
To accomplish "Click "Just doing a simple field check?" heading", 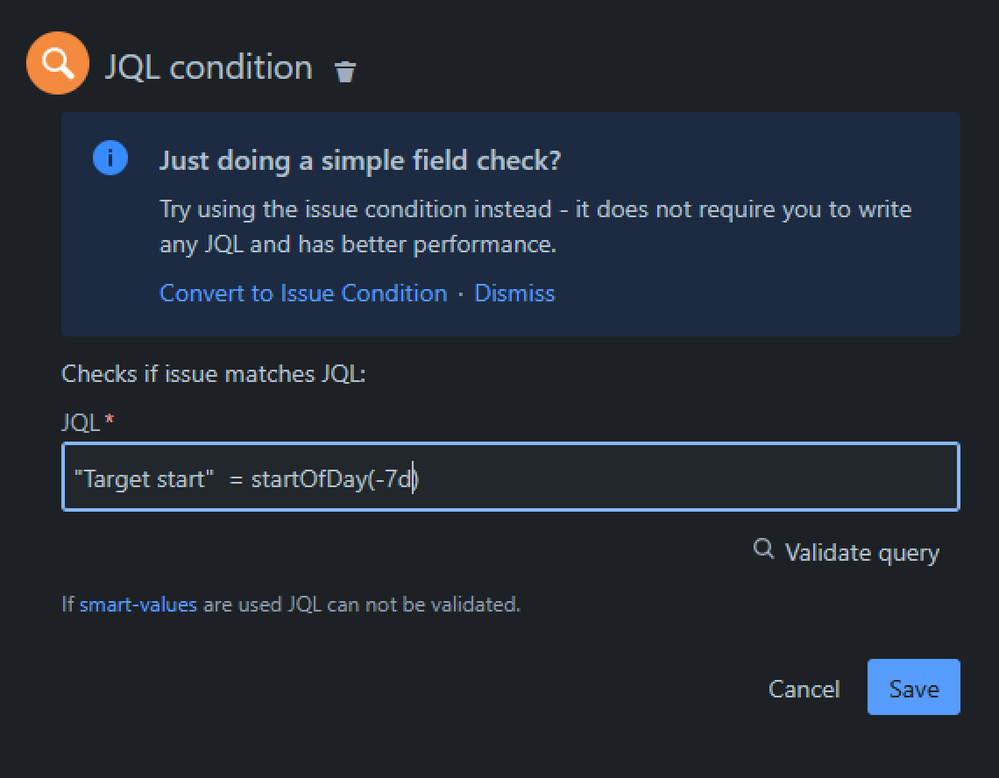I will pyautogui.click(x=360, y=161).
